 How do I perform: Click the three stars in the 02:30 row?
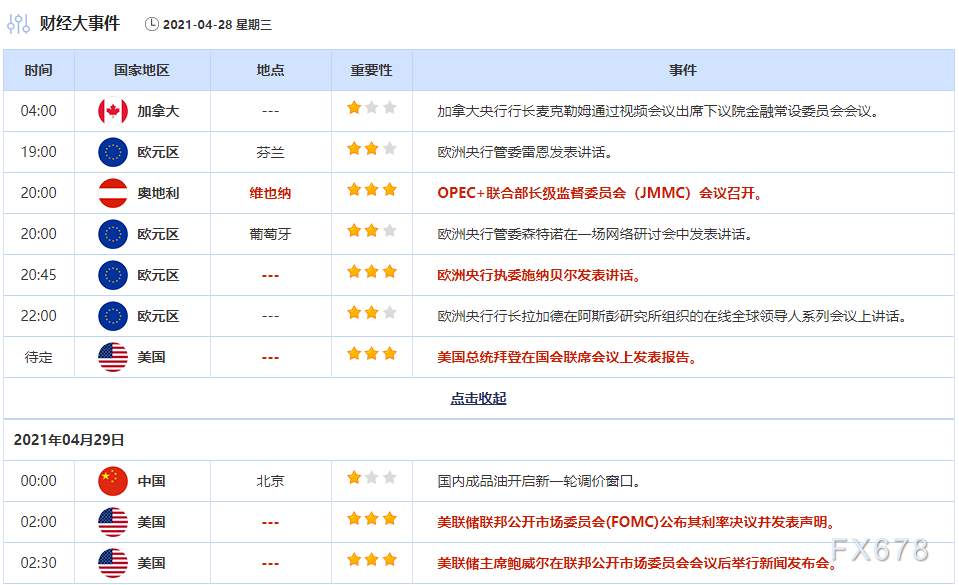click(x=372, y=560)
